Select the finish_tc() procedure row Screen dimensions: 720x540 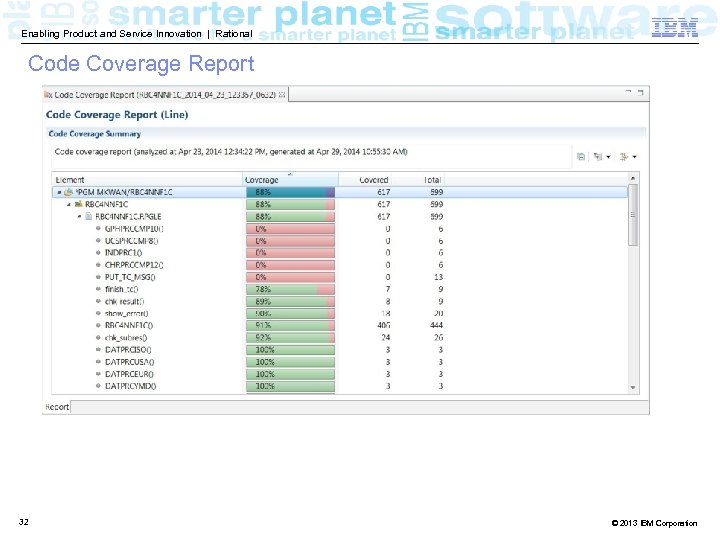[x=340, y=289]
